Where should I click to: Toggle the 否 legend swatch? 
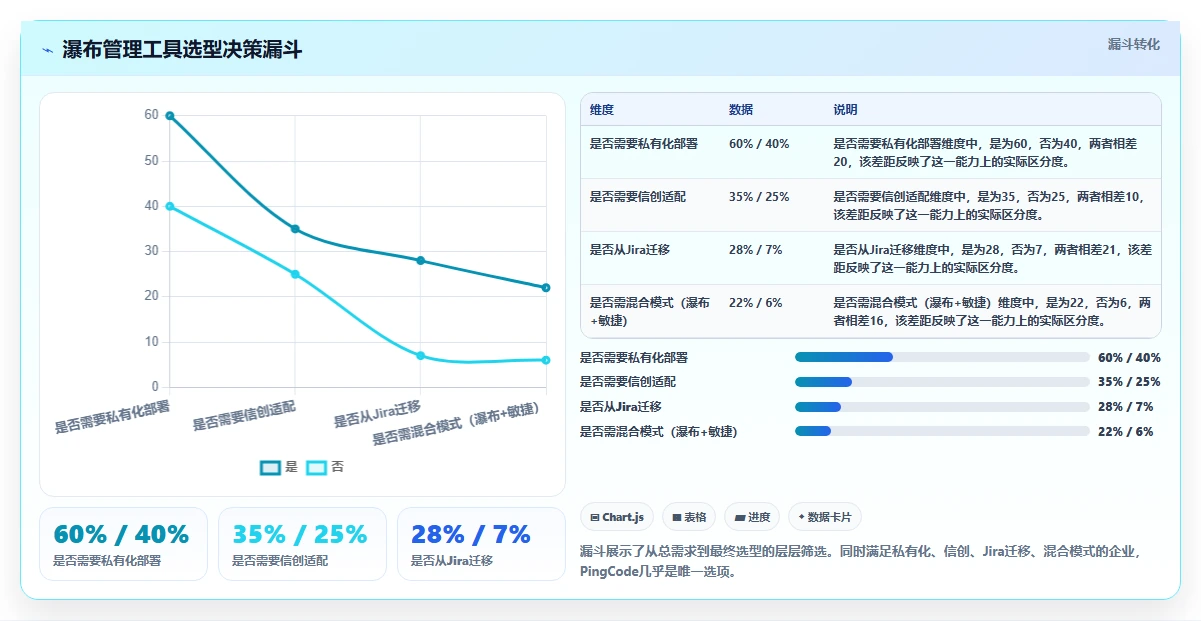point(317,467)
